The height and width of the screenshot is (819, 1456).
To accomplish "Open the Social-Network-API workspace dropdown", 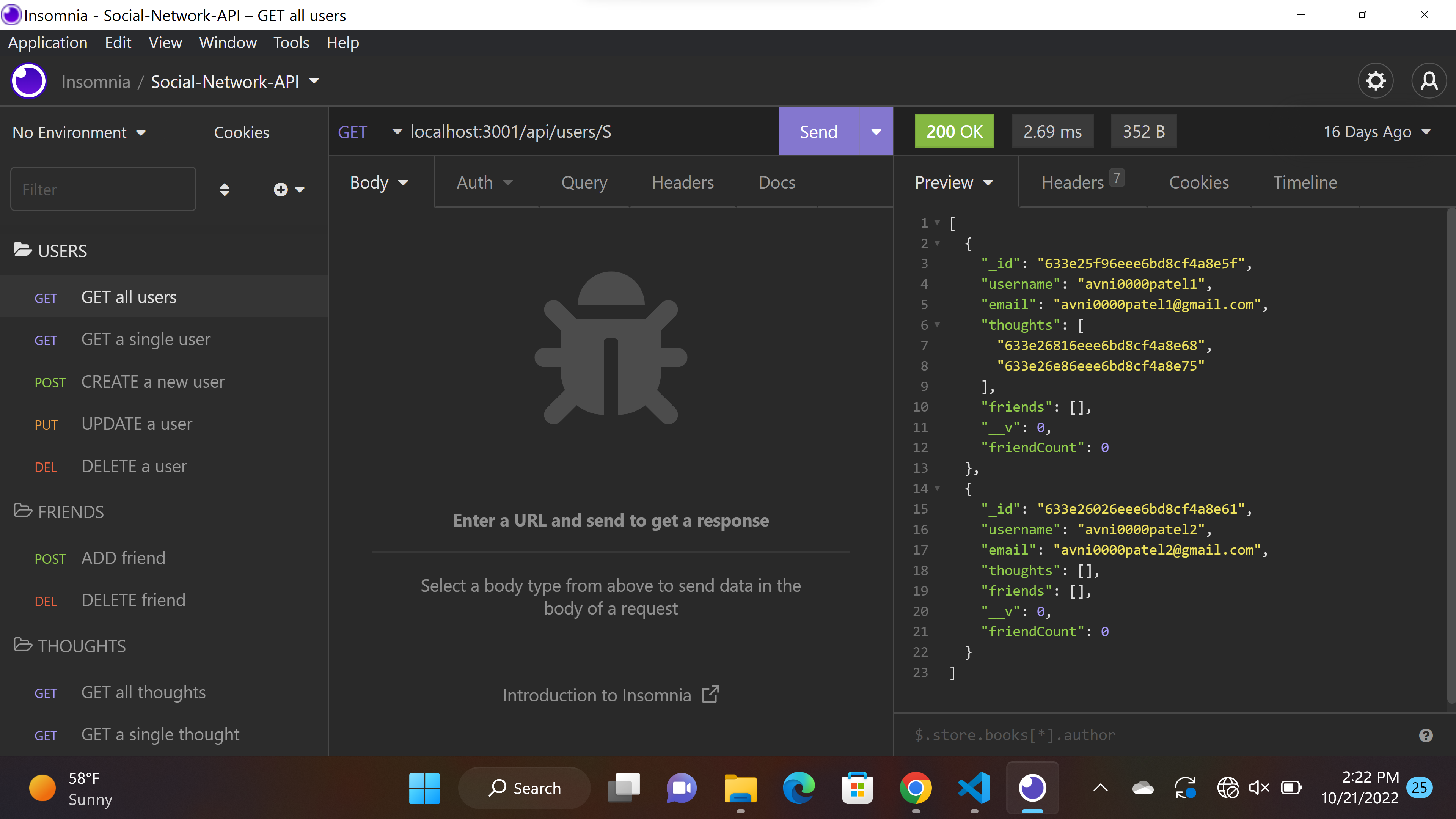I will coord(235,82).
